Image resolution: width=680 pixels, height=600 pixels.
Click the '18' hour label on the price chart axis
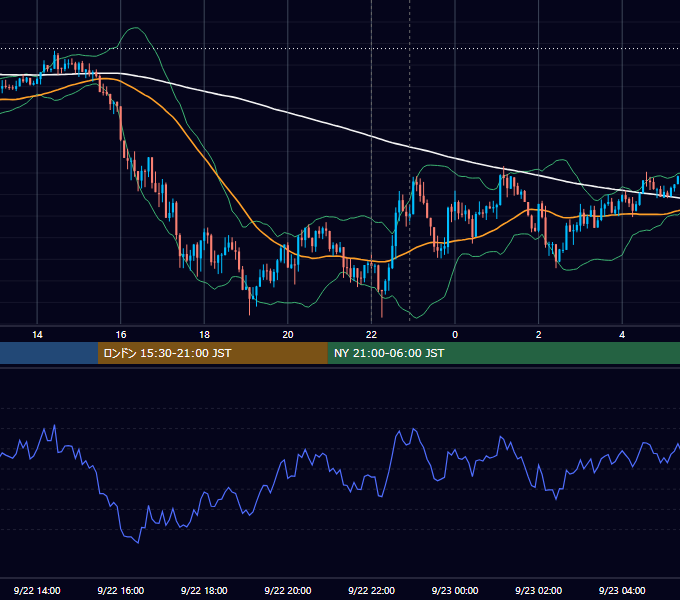click(204, 335)
